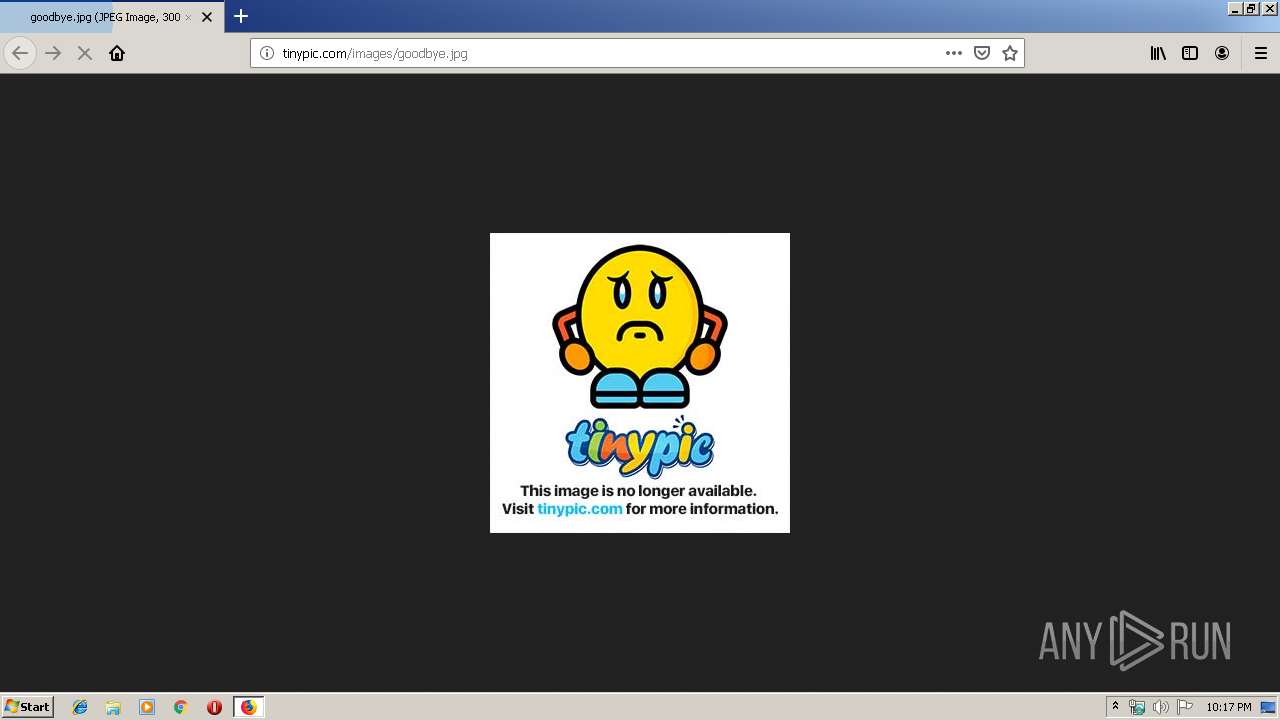Open the Windows Start menu
This screenshot has width=1280, height=720.
(x=28, y=706)
